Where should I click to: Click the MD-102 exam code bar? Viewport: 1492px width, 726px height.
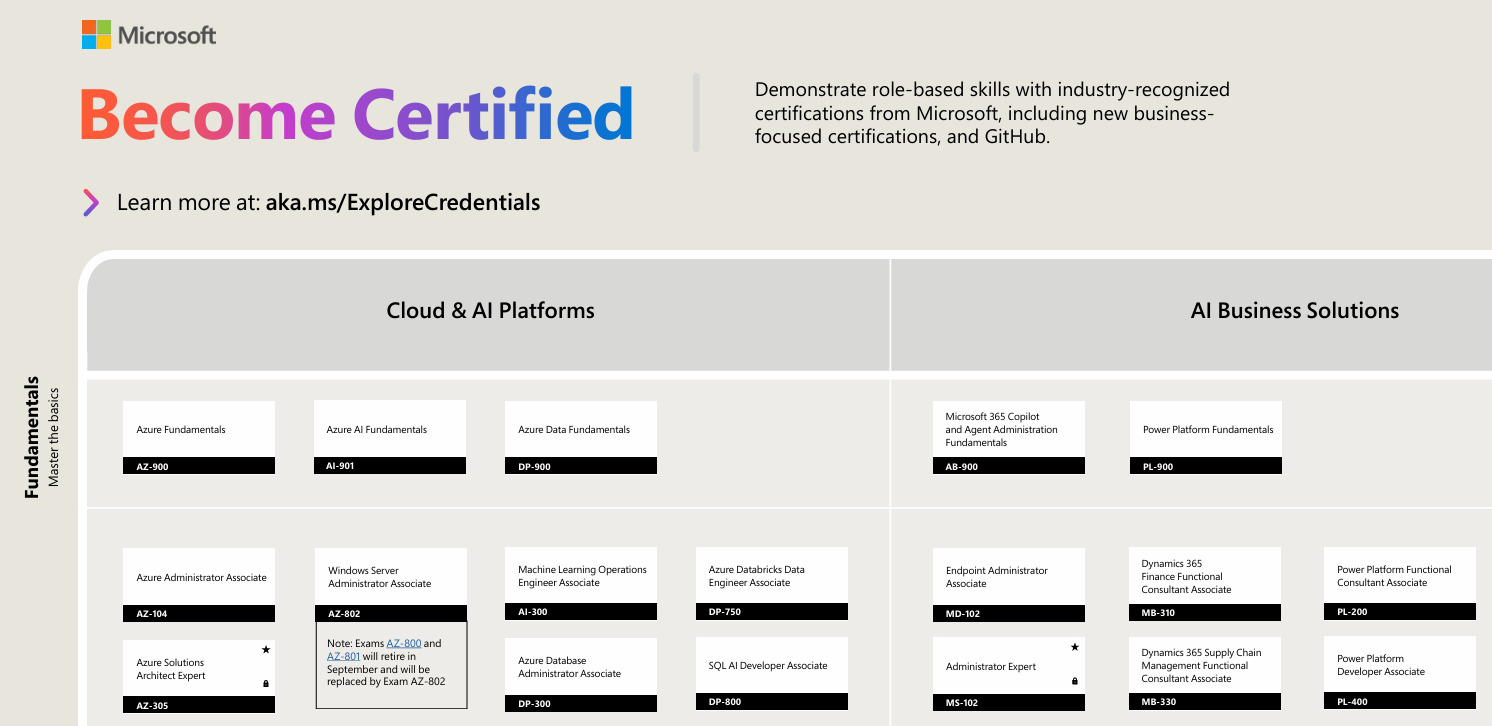(x=1008, y=614)
